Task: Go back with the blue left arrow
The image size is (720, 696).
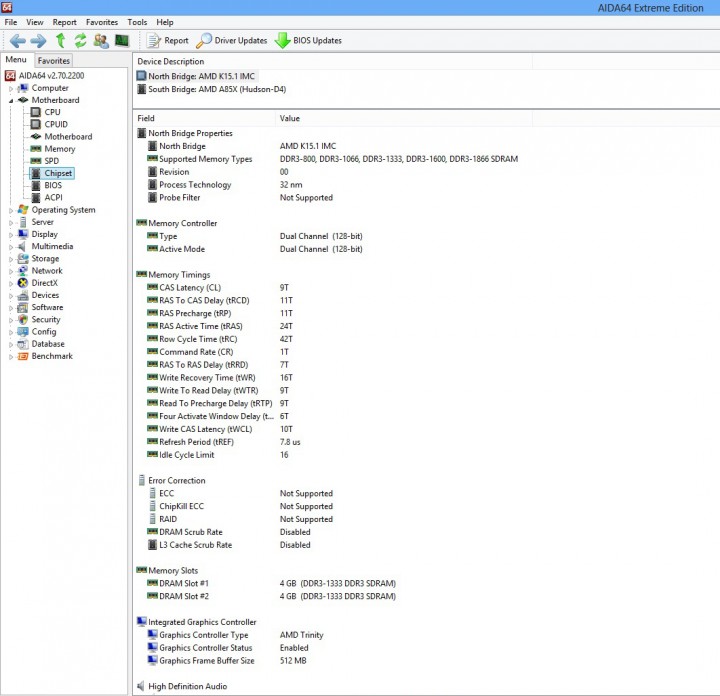Action: pyautogui.click(x=17, y=41)
